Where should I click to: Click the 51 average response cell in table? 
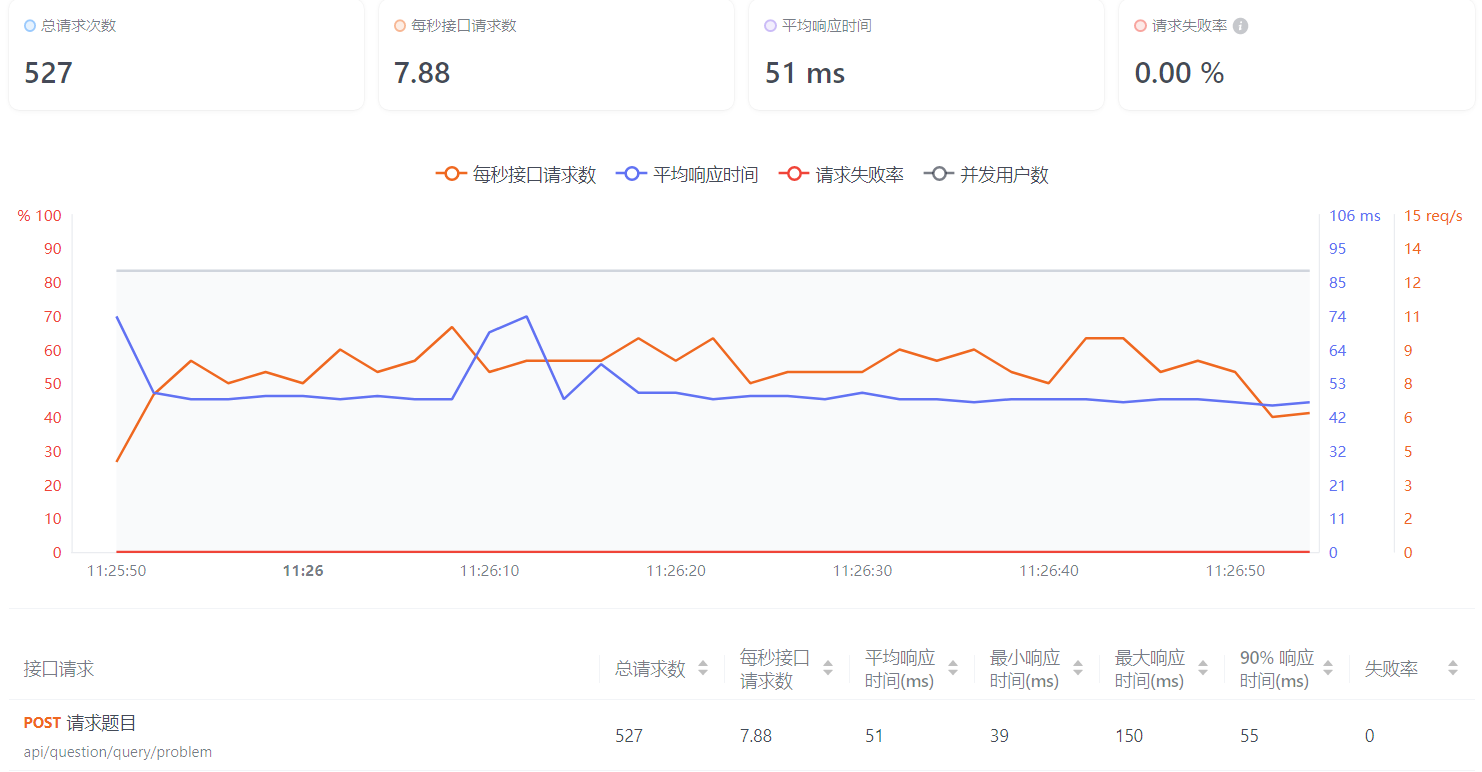874,736
